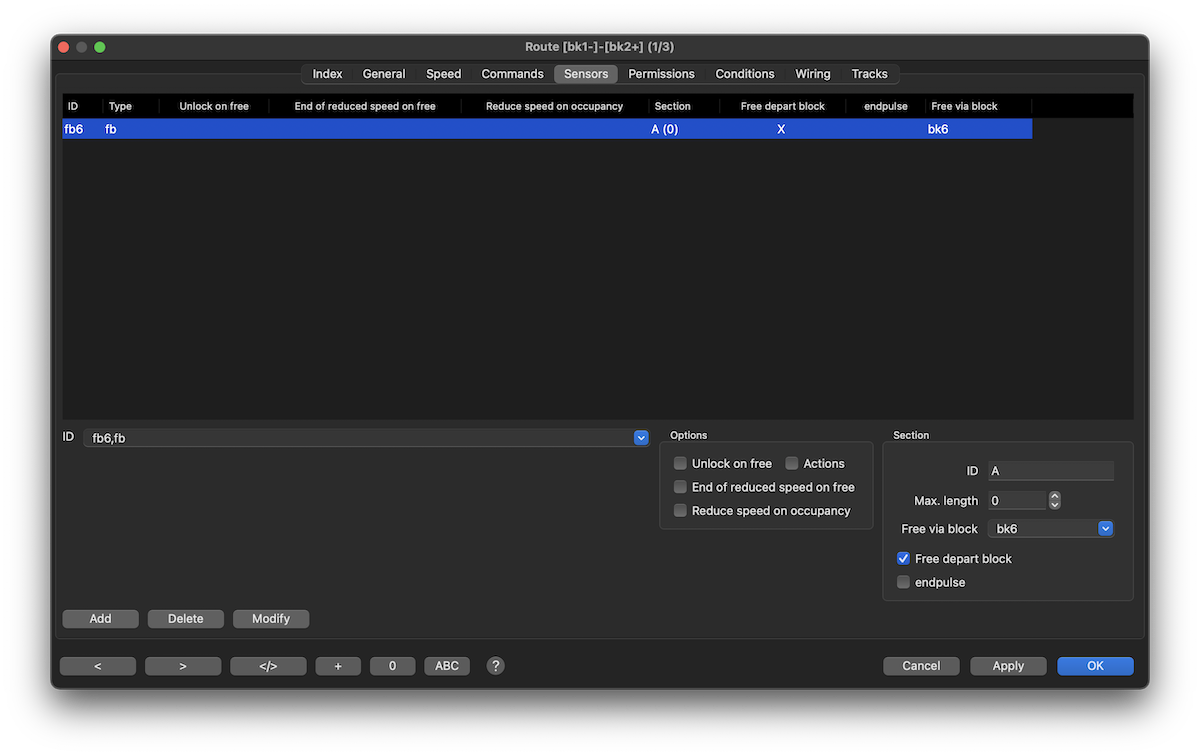Click the help question mark icon
Screen dimensions: 1200x756
point(495,666)
